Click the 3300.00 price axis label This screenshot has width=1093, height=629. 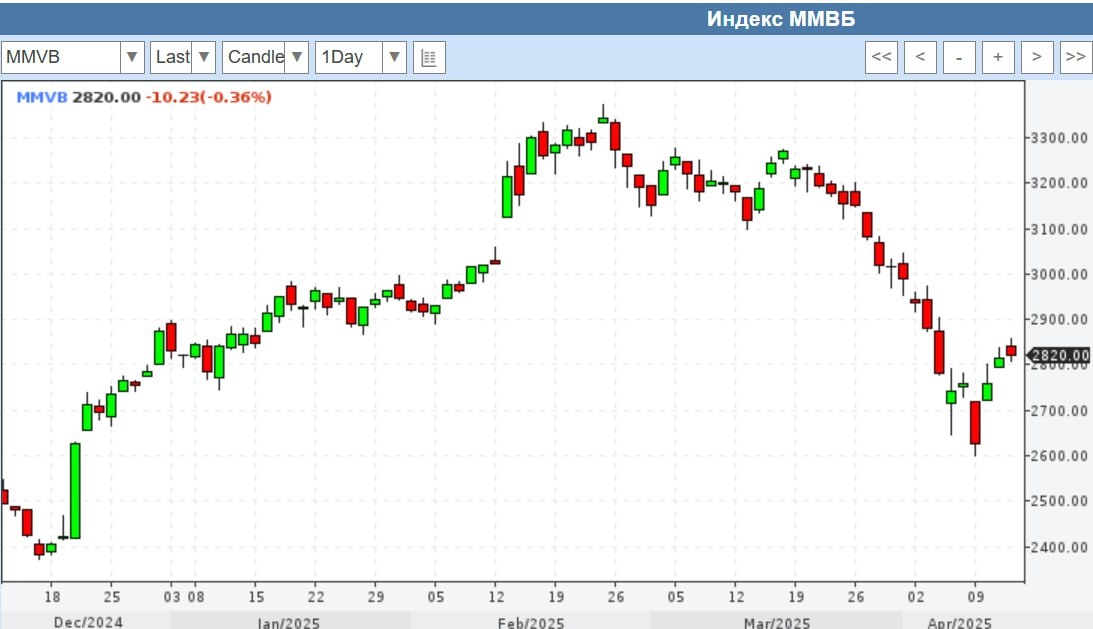point(1060,138)
